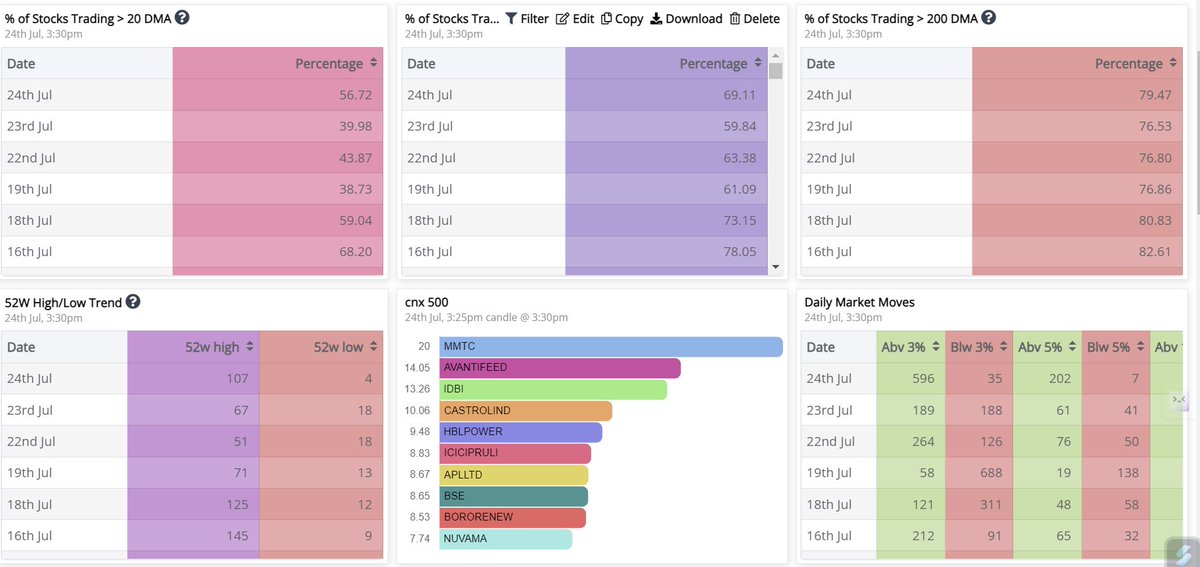Select 39.98 value for 23rd Jul

tap(355, 126)
